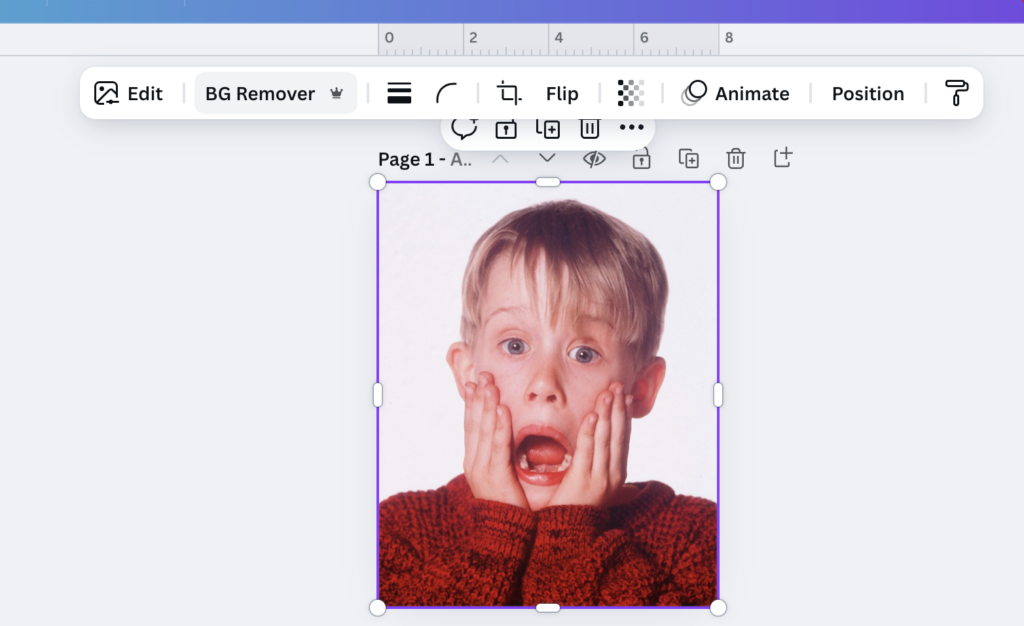
Task: Open the Edit image panel
Action: coord(128,93)
